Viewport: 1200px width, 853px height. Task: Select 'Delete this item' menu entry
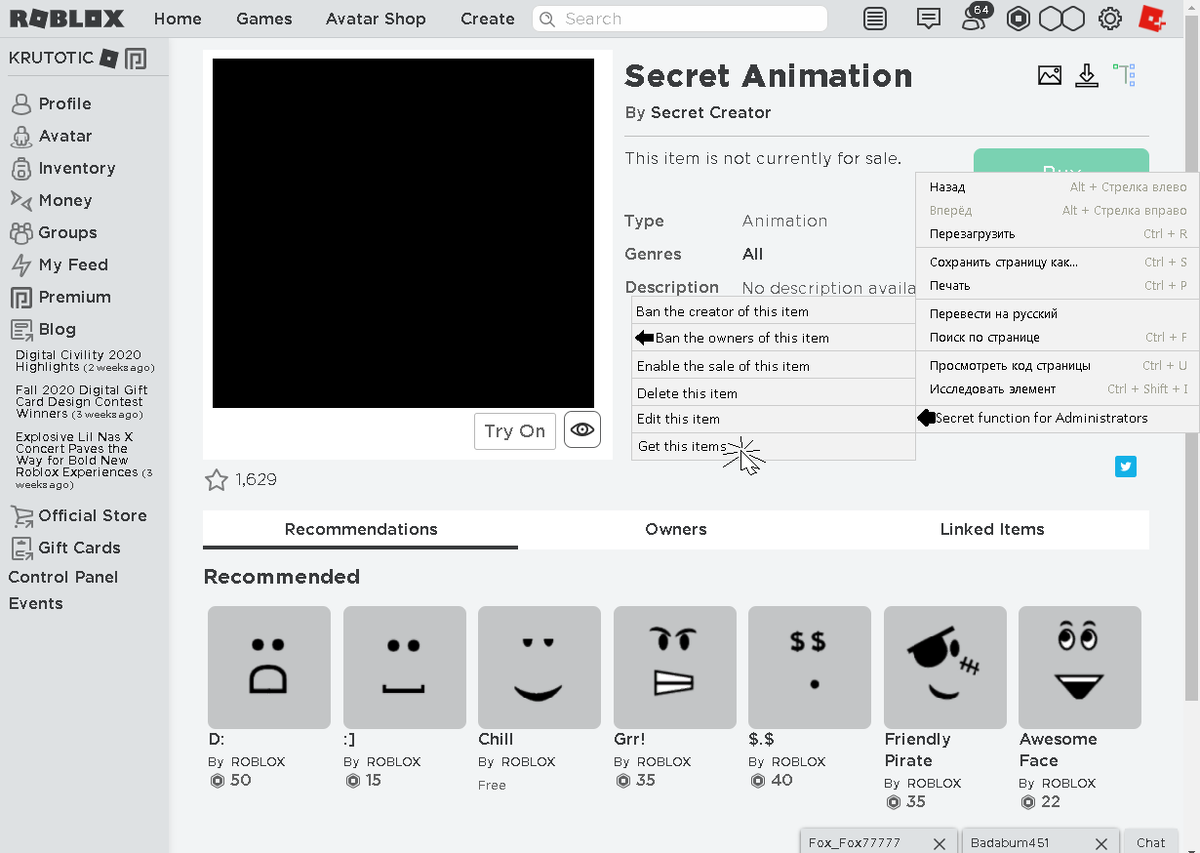(773, 393)
